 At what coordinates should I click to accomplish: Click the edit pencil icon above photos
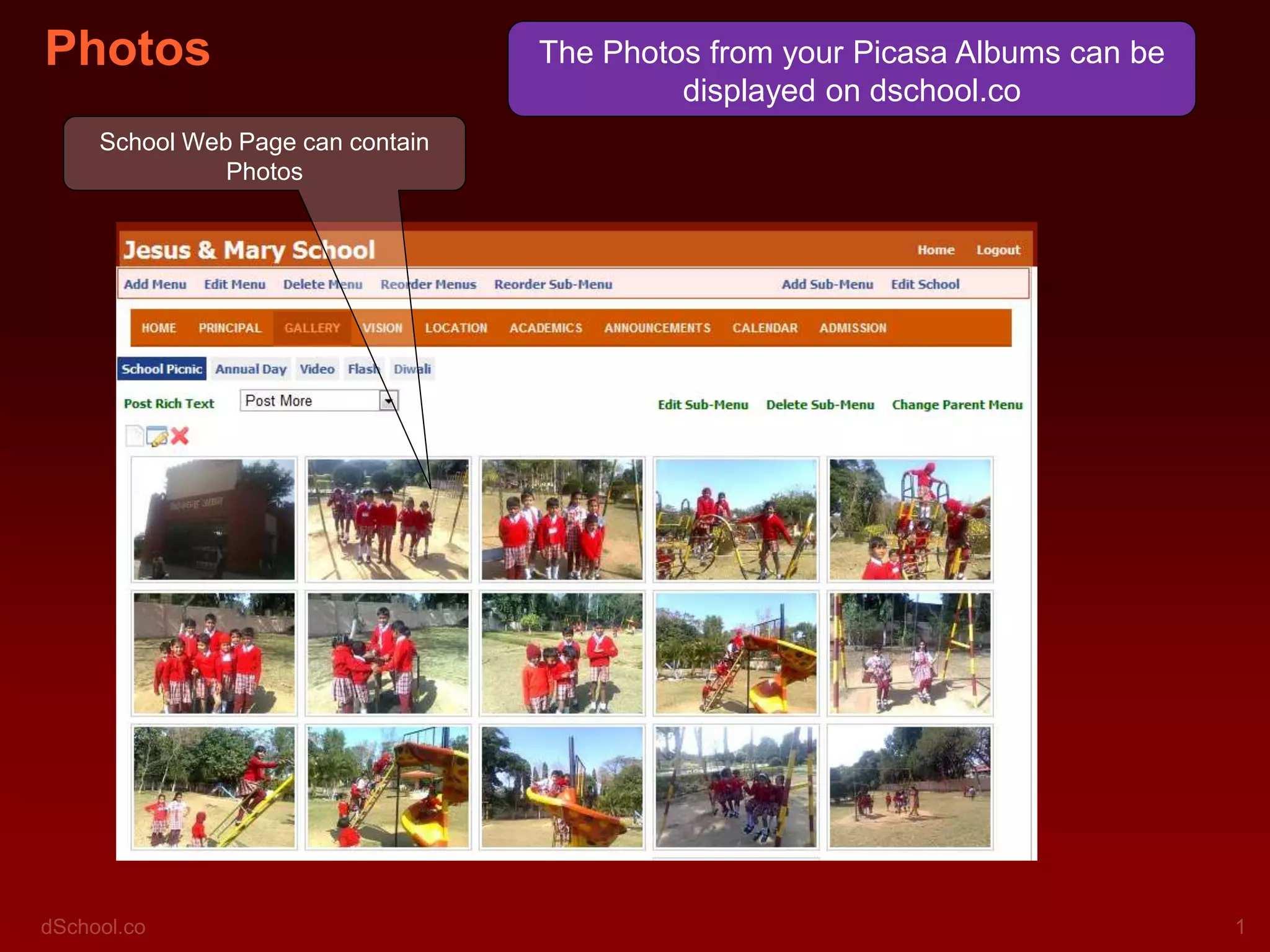(x=158, y=436)
